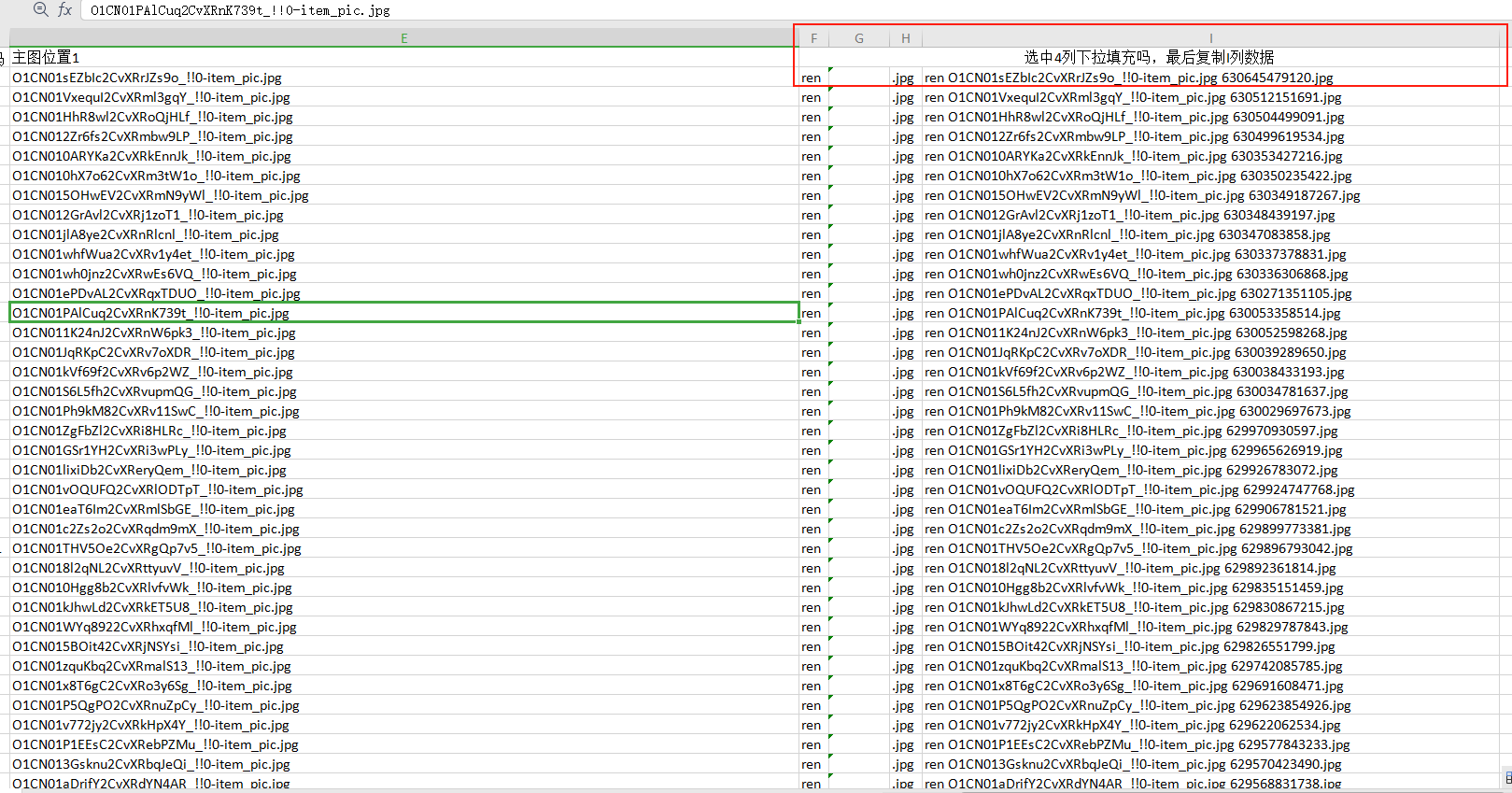Select cell 'O1CN01Vxequl2CvXRml3gqY_!!0-item_pic.jpg' in column E
This screenshot has width=1512, height=793.
coord(403,97)
